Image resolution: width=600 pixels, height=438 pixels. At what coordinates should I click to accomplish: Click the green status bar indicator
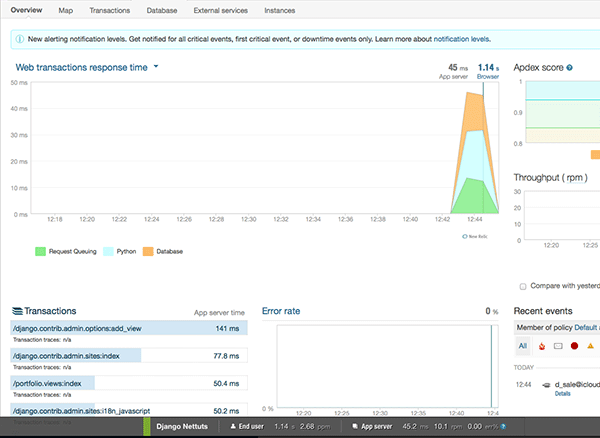pos(147,427)
